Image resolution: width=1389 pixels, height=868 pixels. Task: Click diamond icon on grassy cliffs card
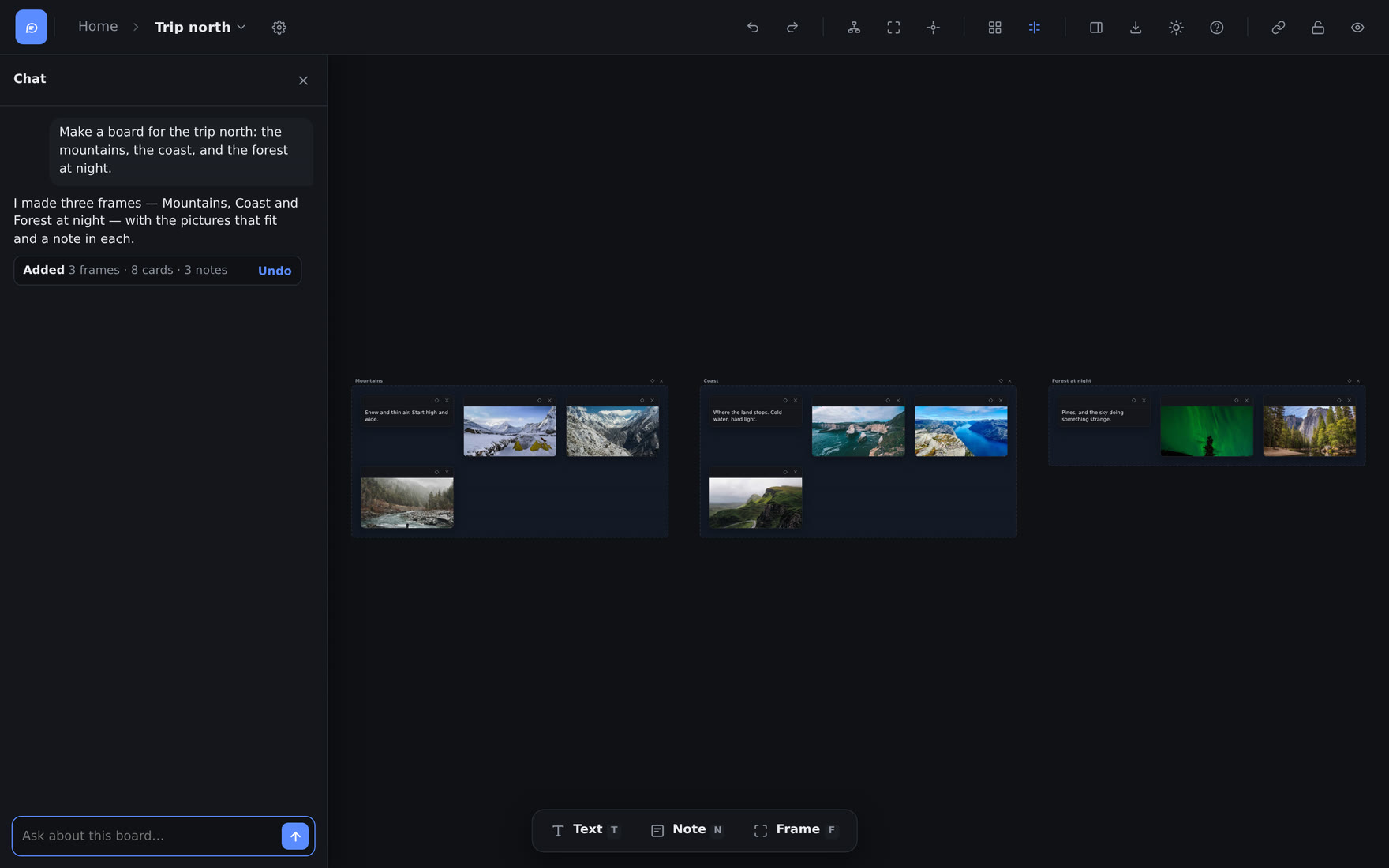[x=785, y=472]
